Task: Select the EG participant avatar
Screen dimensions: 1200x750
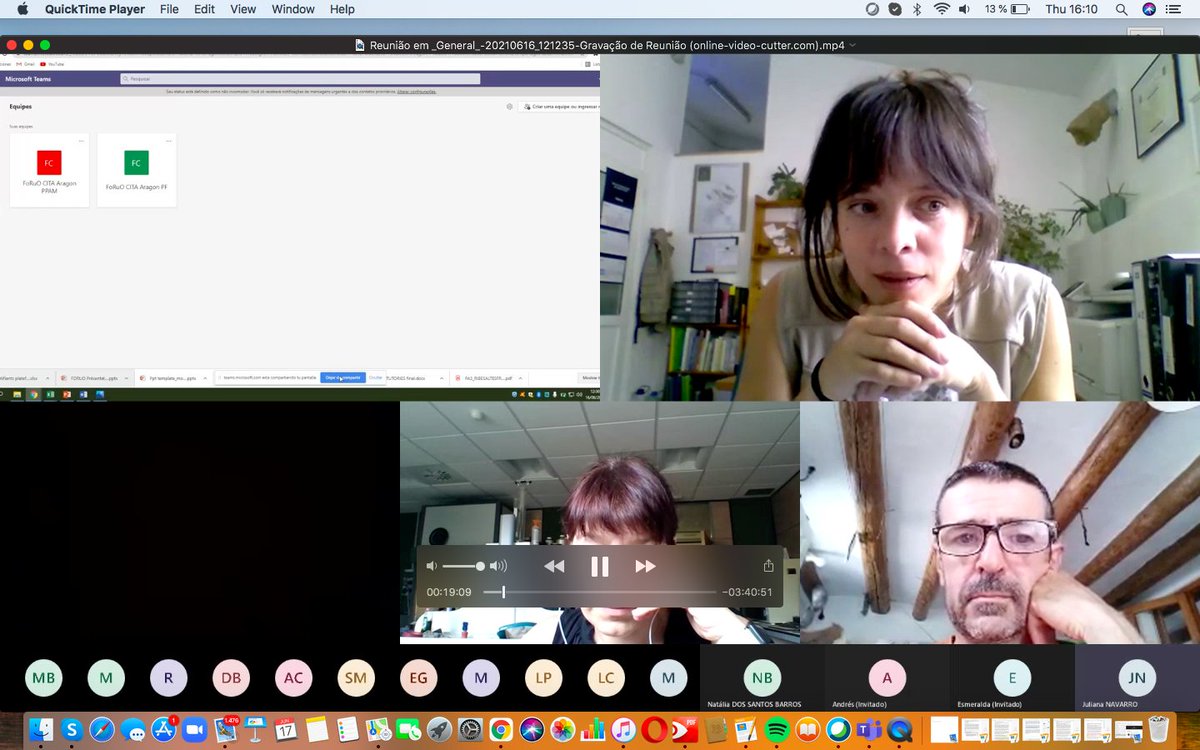Action: coord(418,678)
